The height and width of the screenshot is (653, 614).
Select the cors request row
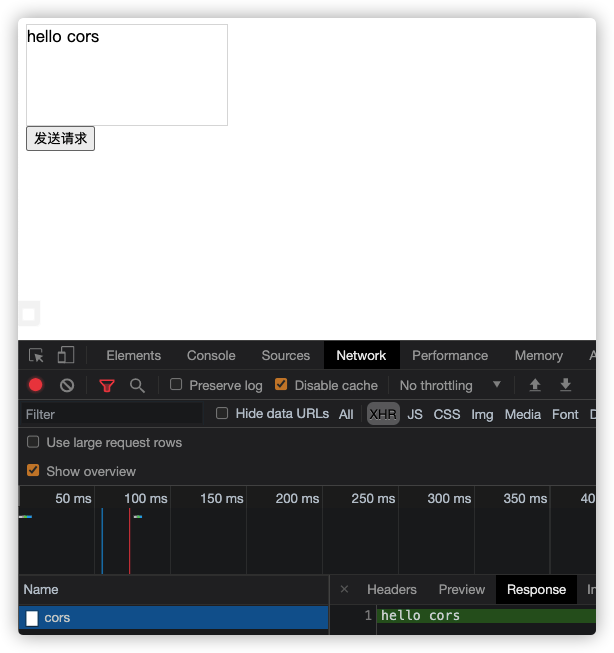173,618
